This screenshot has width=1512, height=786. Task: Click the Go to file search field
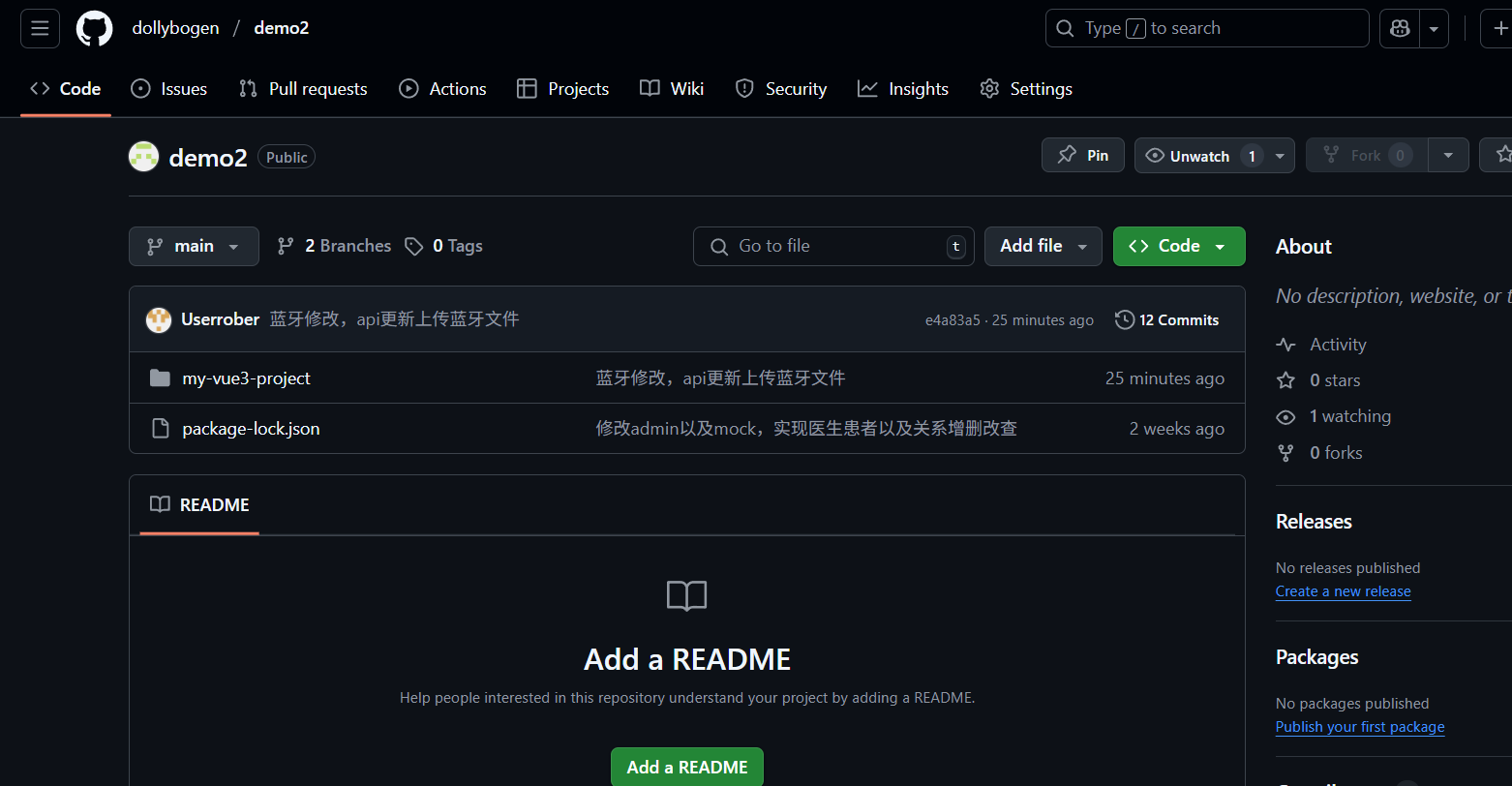point(832,247)
